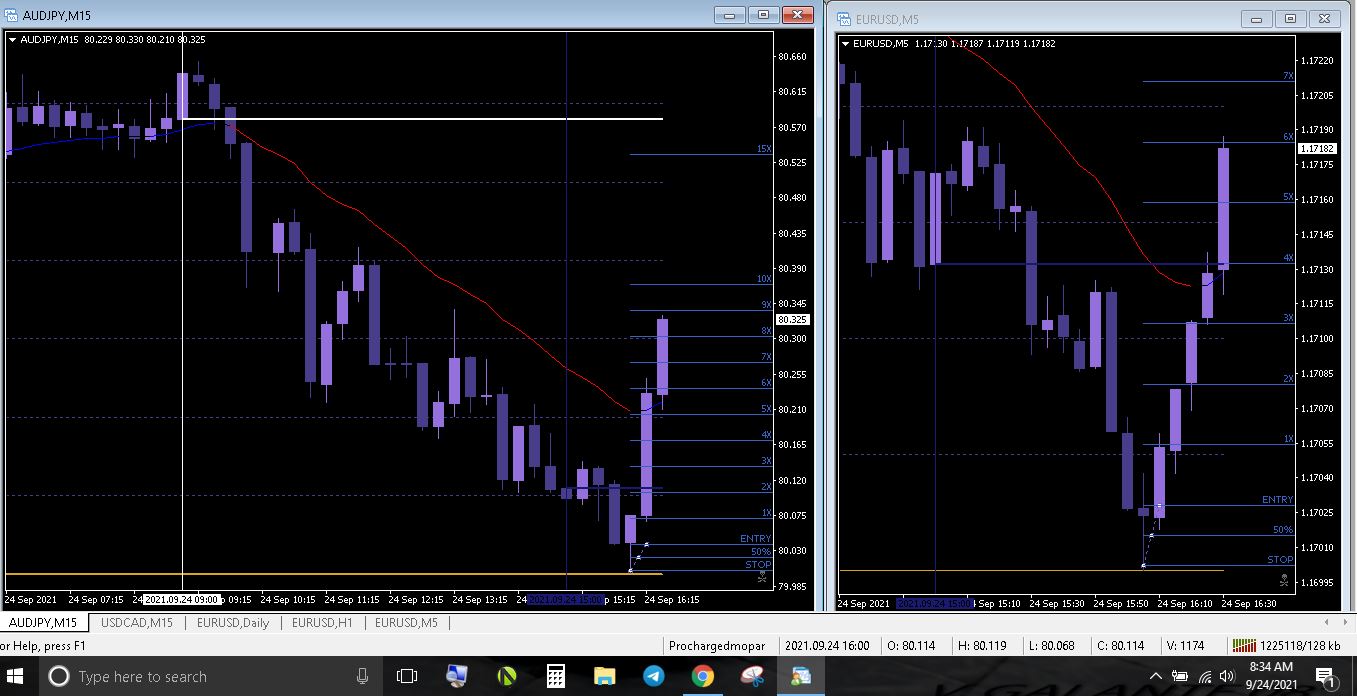Click the 7X level label on EURUSD chart
Viewport: 1357px width, 696px height.
(1288, 76)
